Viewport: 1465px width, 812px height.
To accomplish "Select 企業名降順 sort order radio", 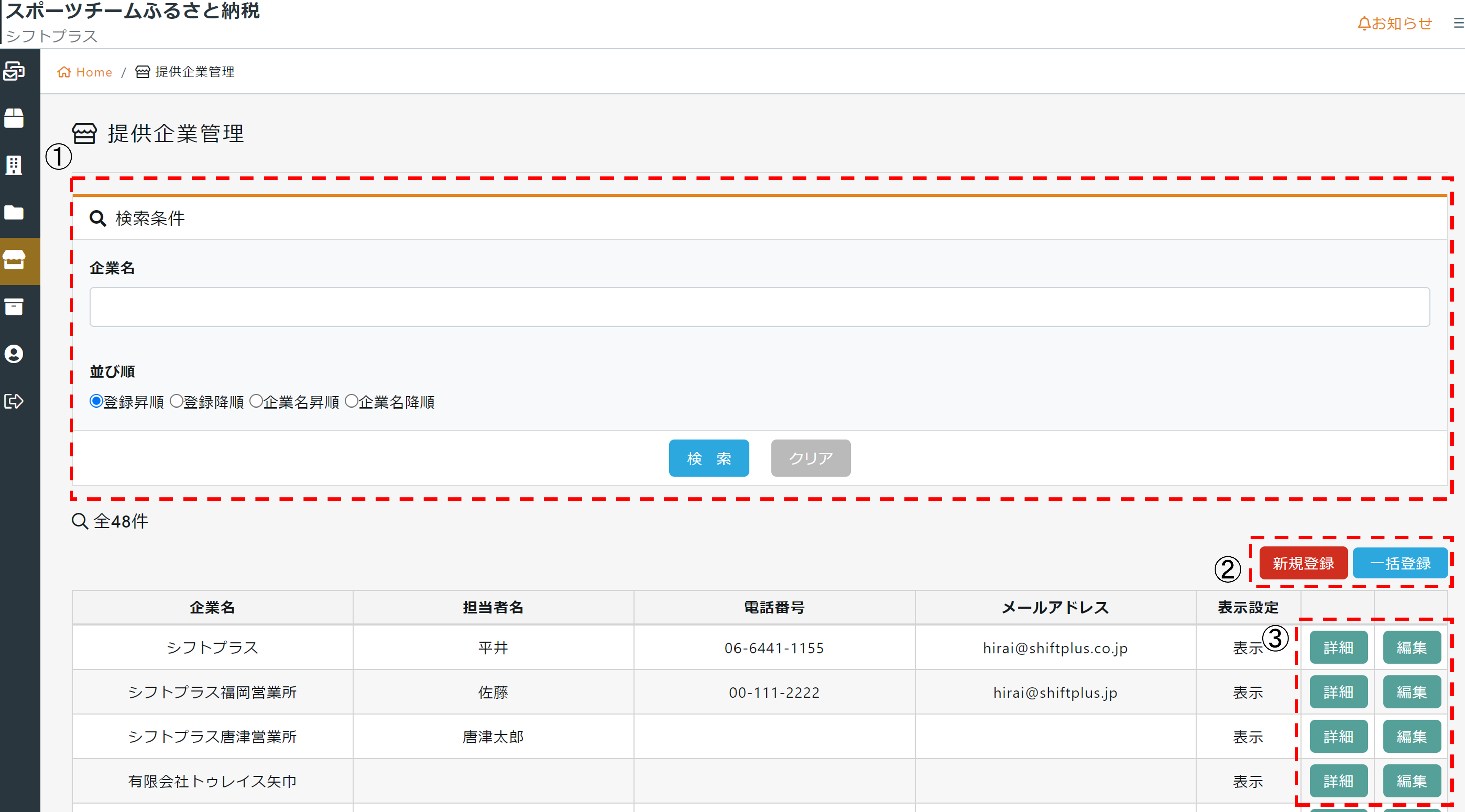I will pyautogui.click(x=352, y=402).
